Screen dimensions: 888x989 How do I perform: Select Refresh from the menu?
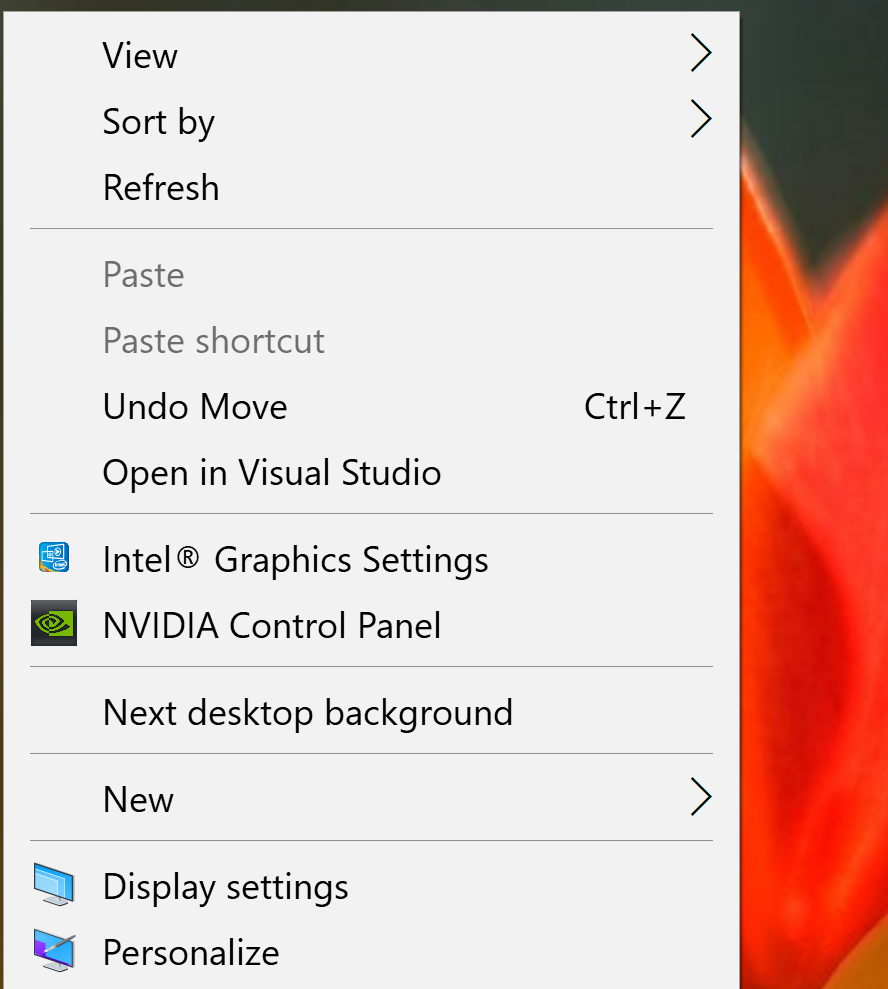pos(161,187)
